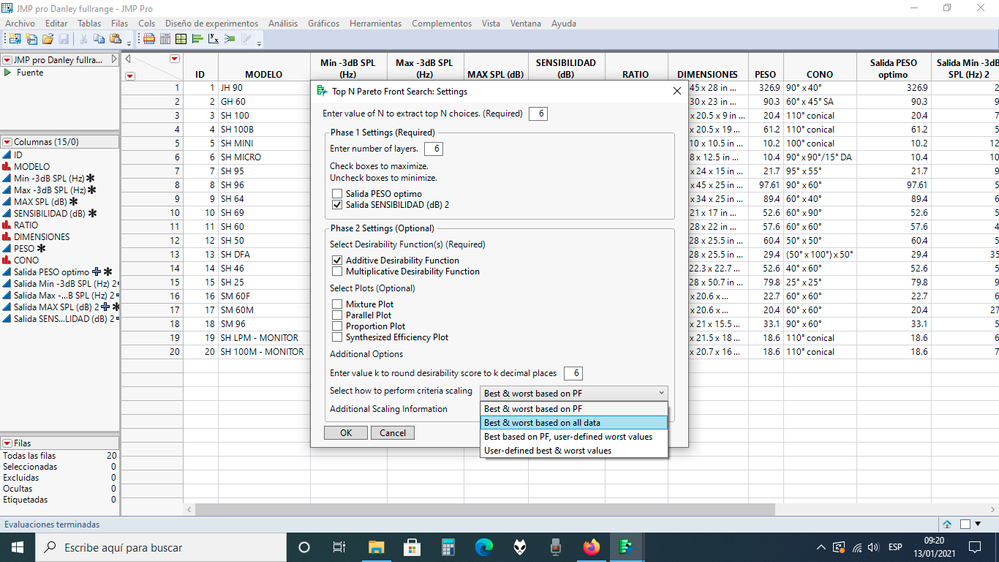Viewport: 999px width, 562px height.
Task: Open the Análisis menu
Action: tap(283, 23)
